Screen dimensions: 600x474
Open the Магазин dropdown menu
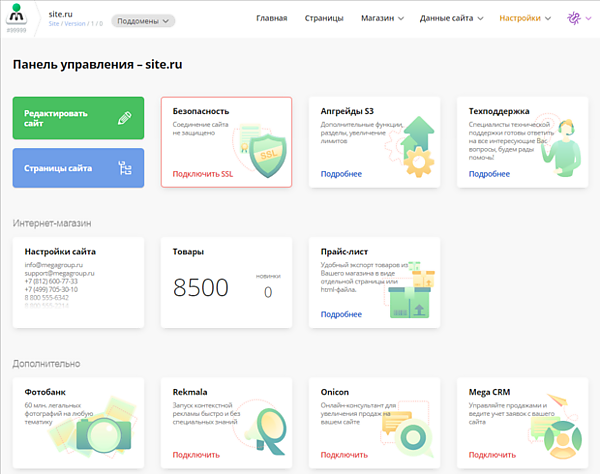(382, 18)
